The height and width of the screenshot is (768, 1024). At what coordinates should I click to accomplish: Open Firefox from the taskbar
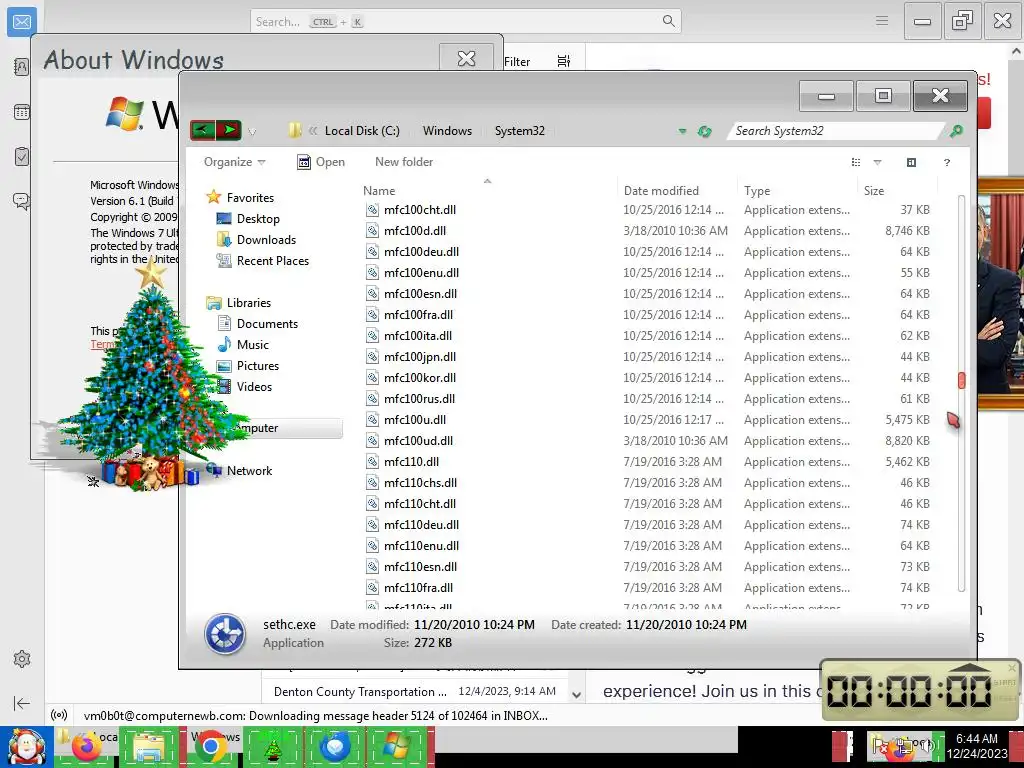point(86,747)
